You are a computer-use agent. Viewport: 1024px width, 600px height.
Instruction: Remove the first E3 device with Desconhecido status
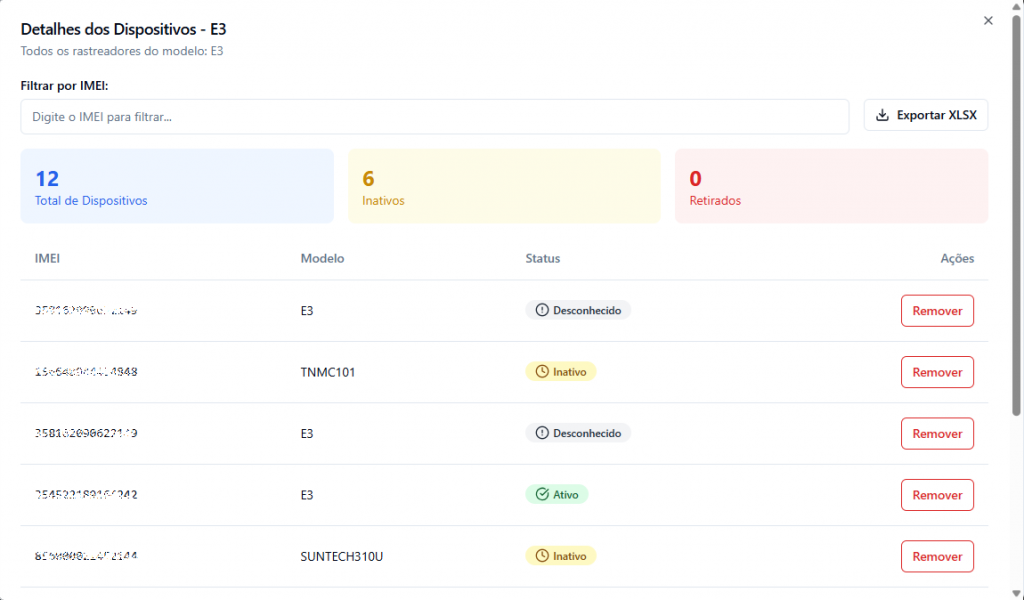point(937,311)
